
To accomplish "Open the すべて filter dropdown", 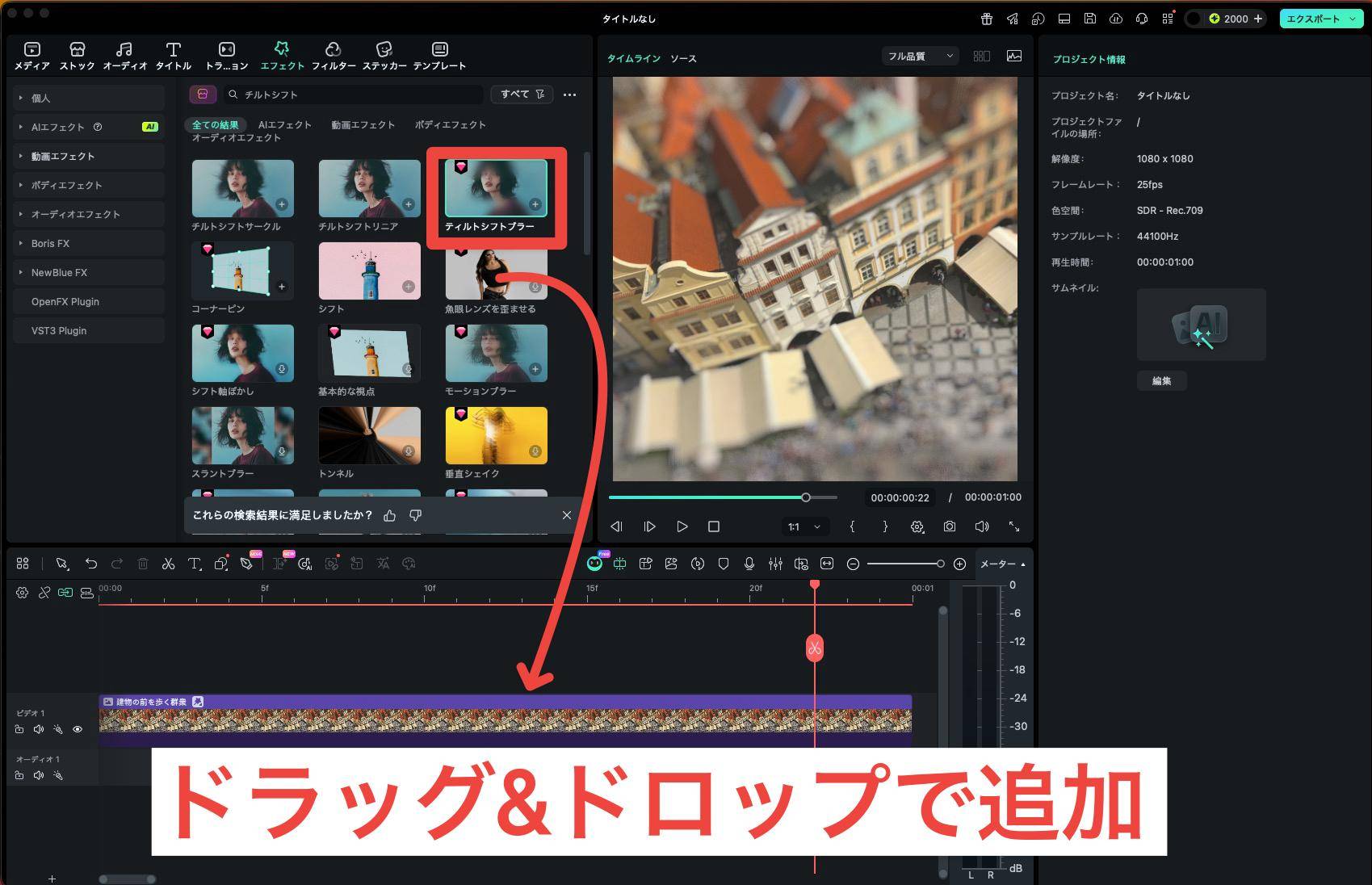I will click(x=522, y=94).
